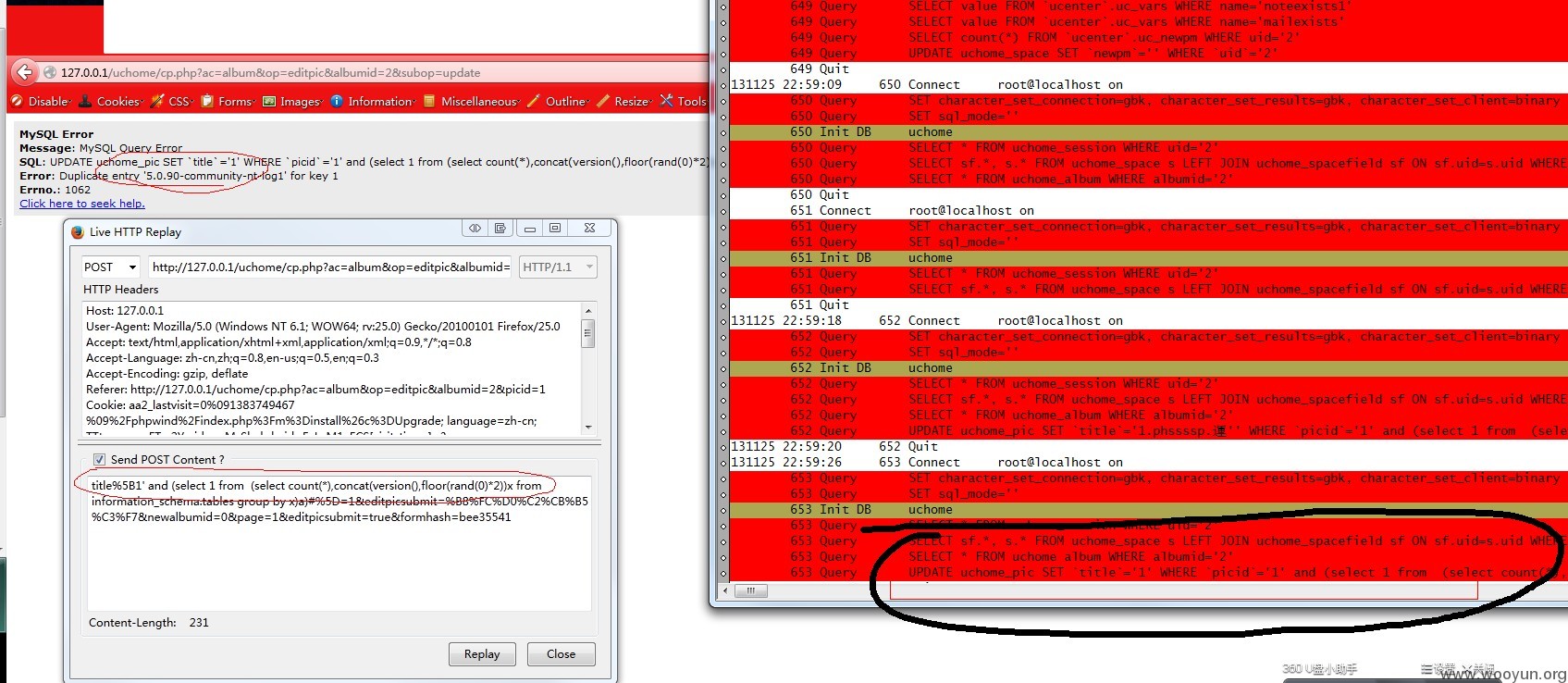The width and height of the screenshot is (1568, 683).
Task: Click the 'Content-Length: 231' text
Action: (149, 623)
